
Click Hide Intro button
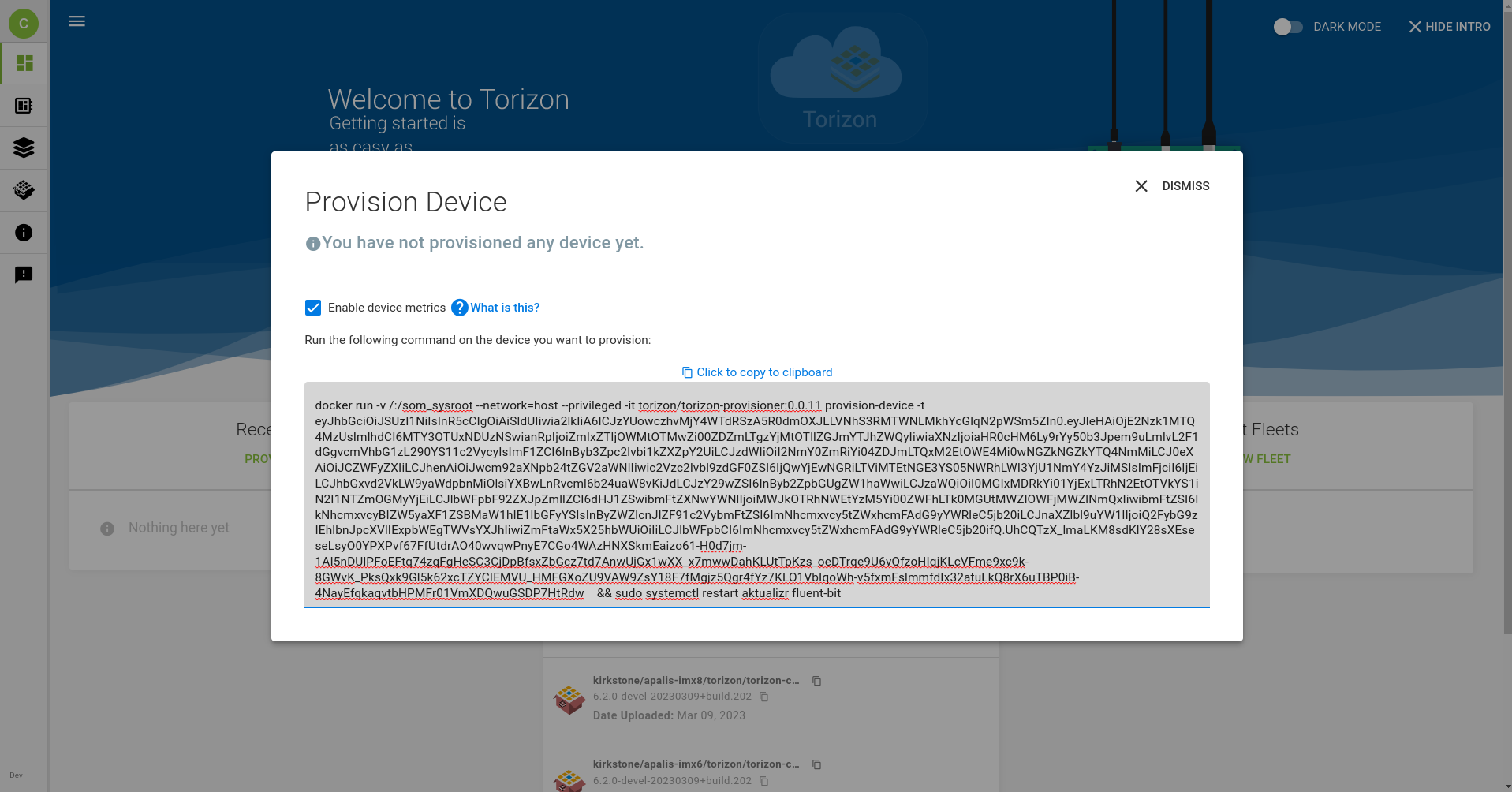1450,27
